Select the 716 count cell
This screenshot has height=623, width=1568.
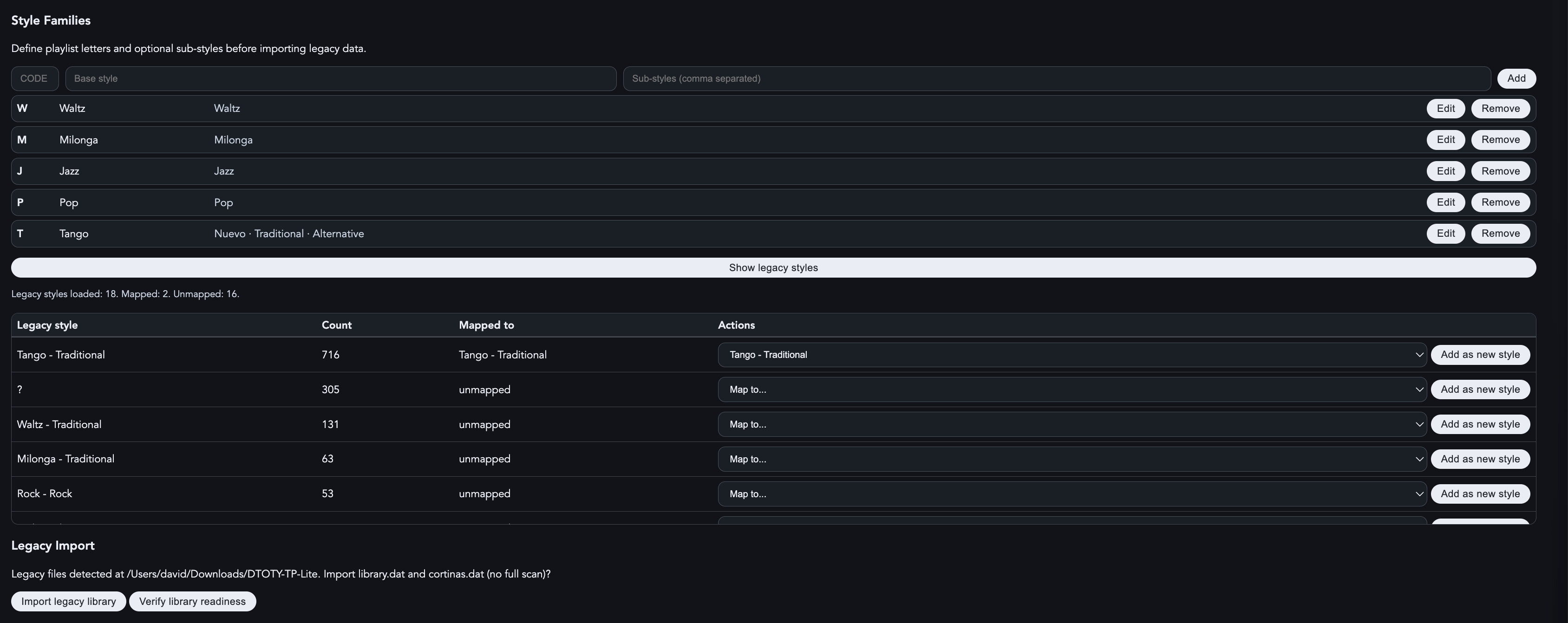(x=331, y=355)
